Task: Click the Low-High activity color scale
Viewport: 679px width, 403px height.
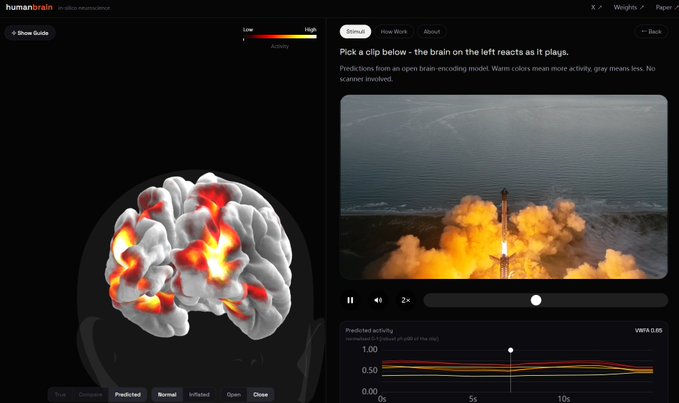Action: click(x=280, y=37)
